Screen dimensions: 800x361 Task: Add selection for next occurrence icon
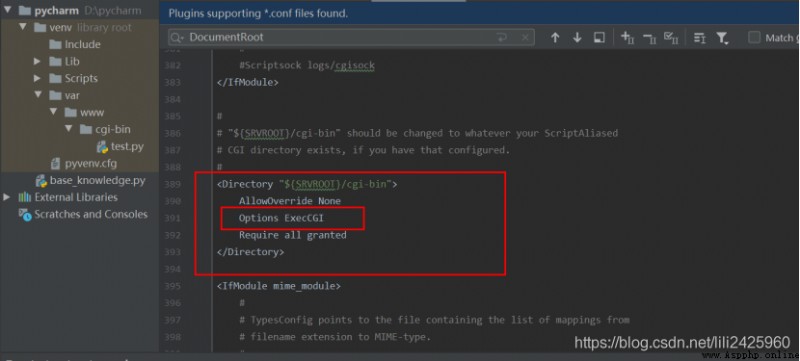[627, 38]
